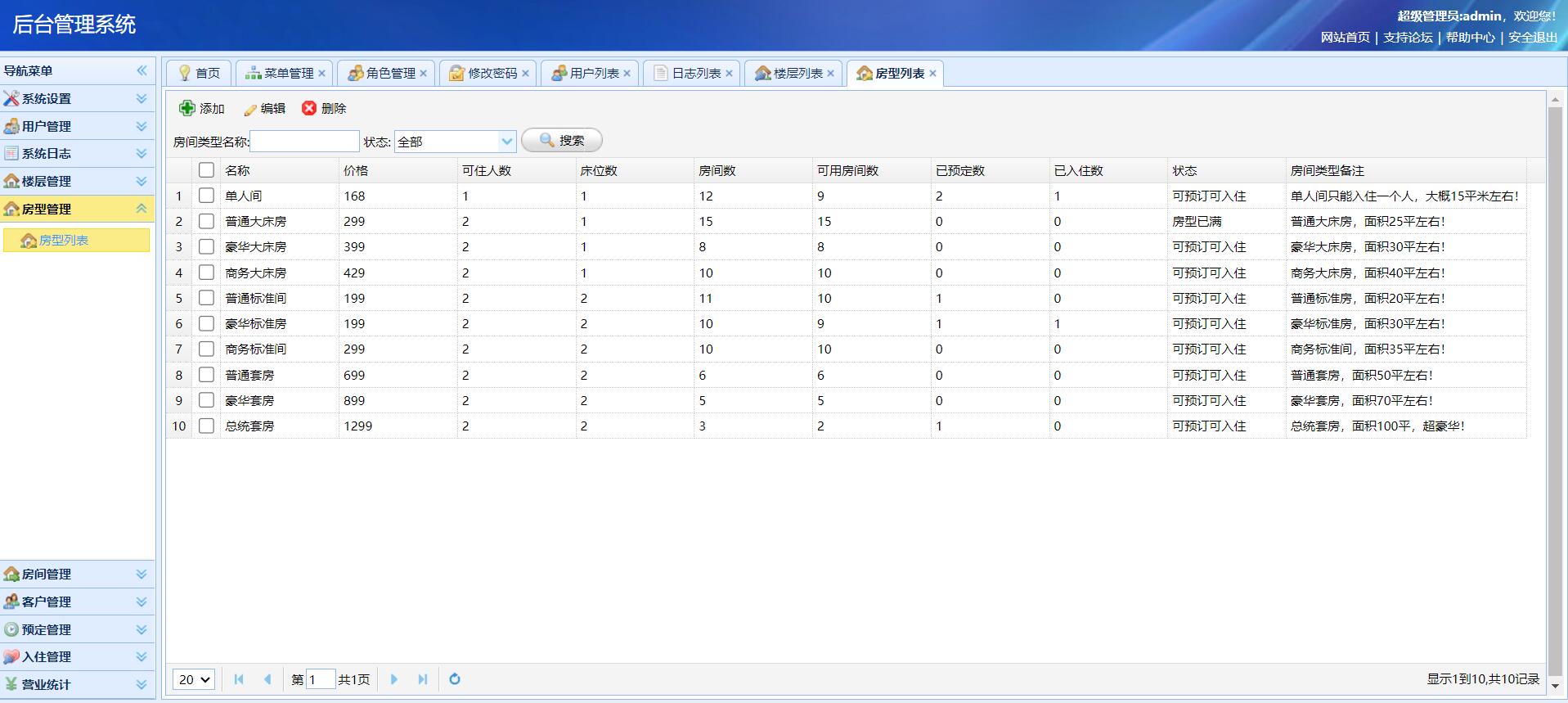The height and width of the screenshot is (703, 1568).
Task: Select the 总统套房 row checkbox
Action: click(206, 426)
